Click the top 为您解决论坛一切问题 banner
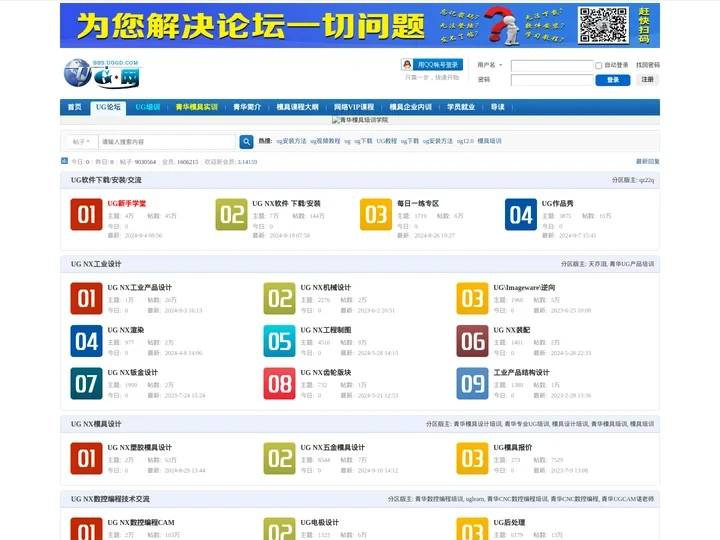The image size is (720, 540). click(360, 25)
